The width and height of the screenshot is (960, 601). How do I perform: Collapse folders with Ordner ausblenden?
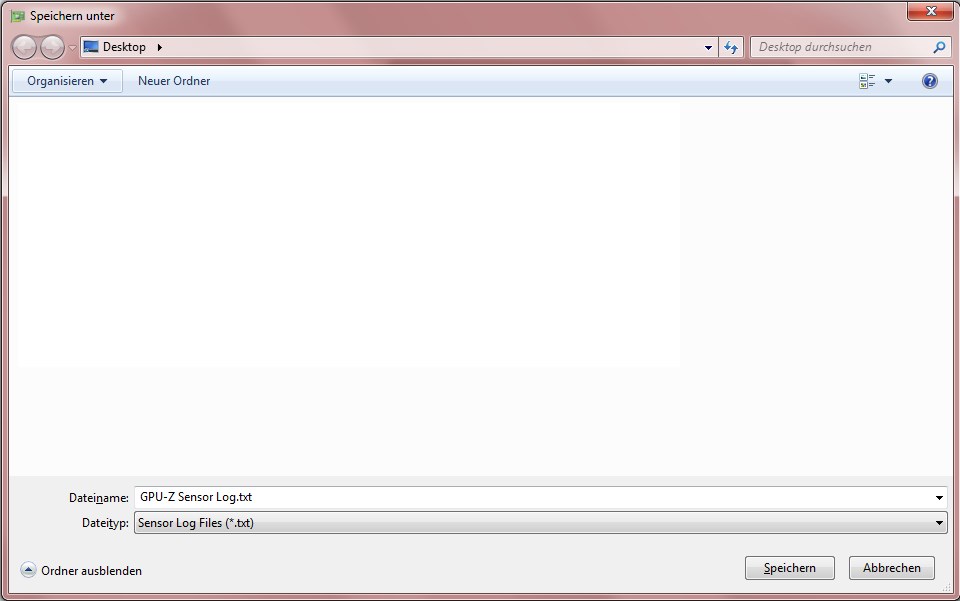tap(81, 570)
